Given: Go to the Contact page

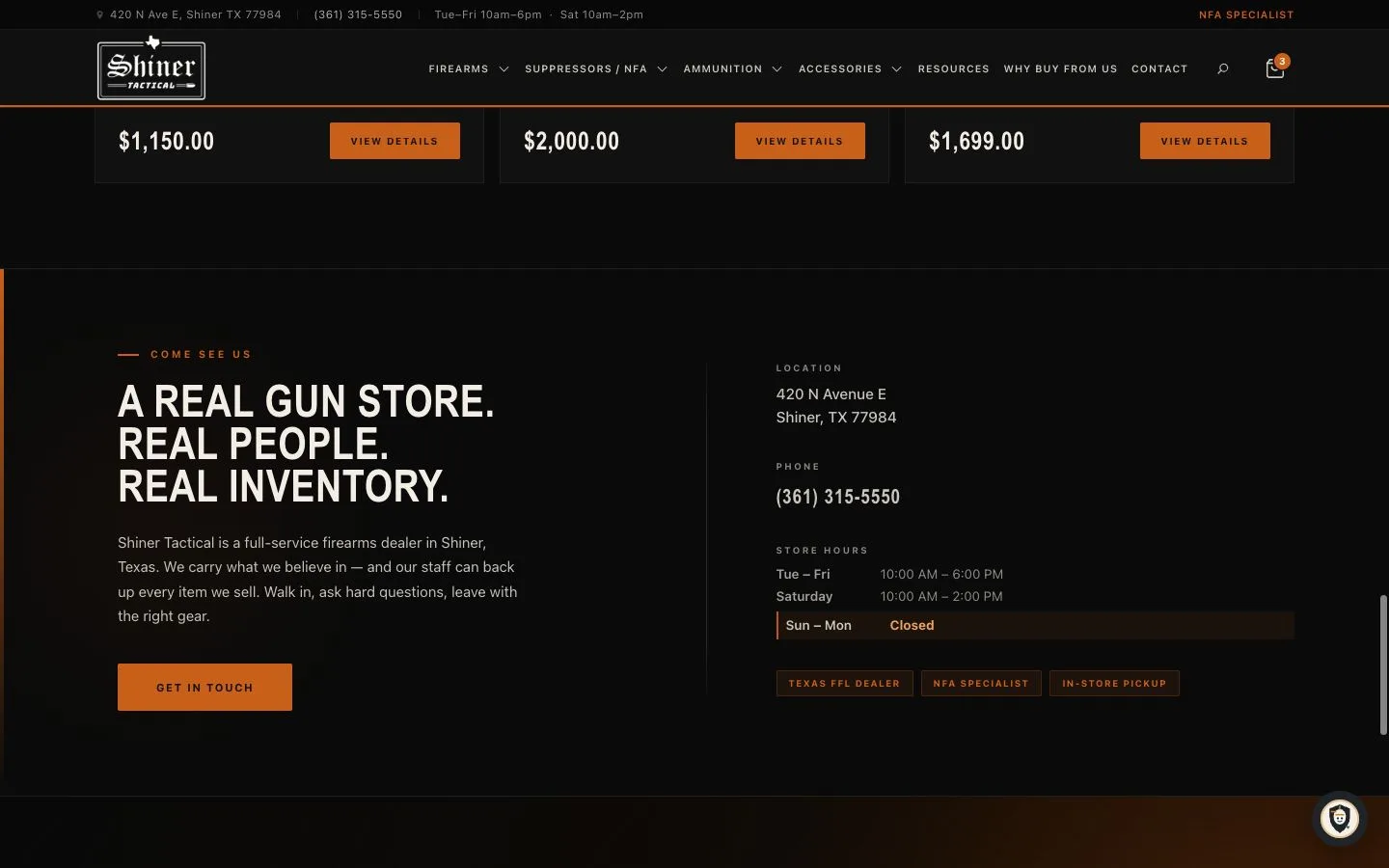Looking at the screenshot, I should pyautogui.click(x=1159, y=69).
